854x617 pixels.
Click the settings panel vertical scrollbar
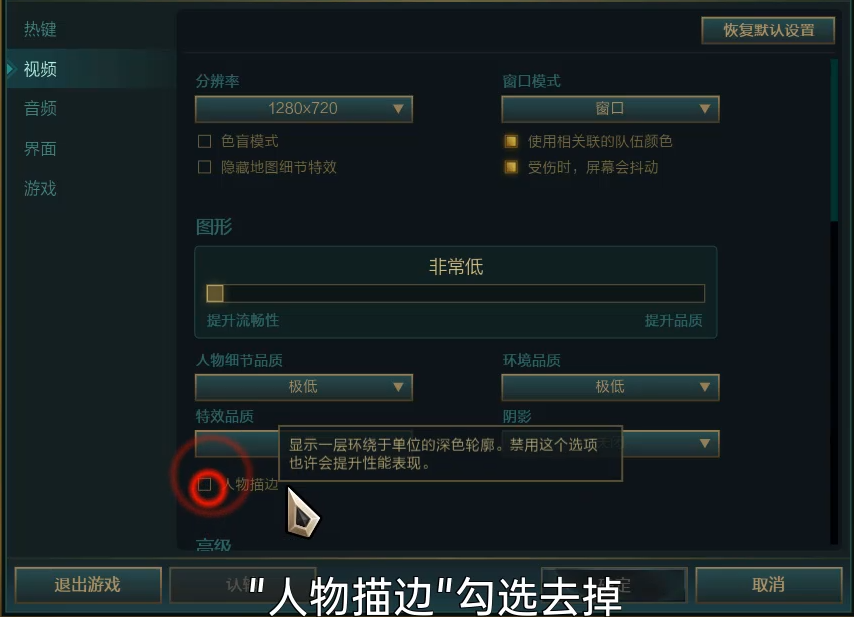pyautogui.click(x=834, y=140)
